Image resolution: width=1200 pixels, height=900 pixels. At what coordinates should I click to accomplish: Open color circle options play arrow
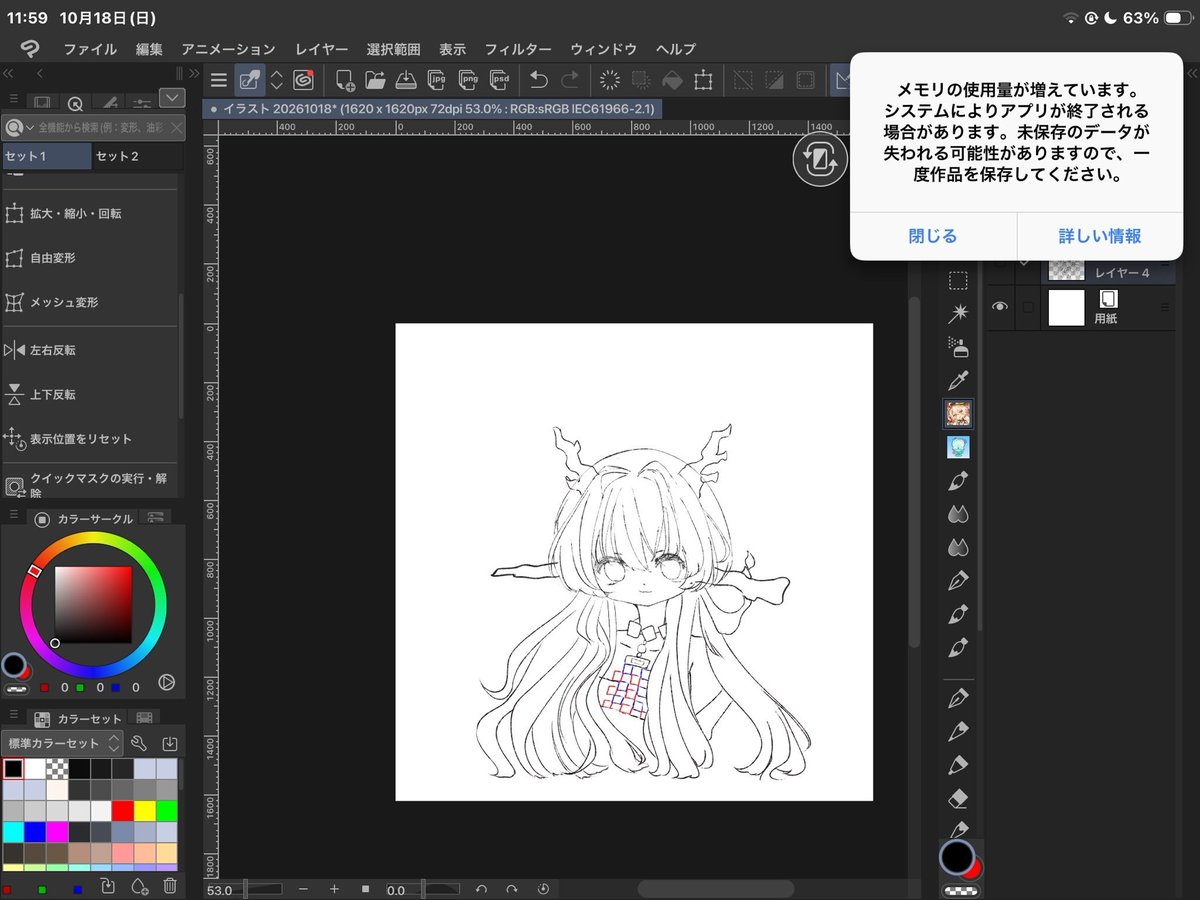(x=167, y=682)
